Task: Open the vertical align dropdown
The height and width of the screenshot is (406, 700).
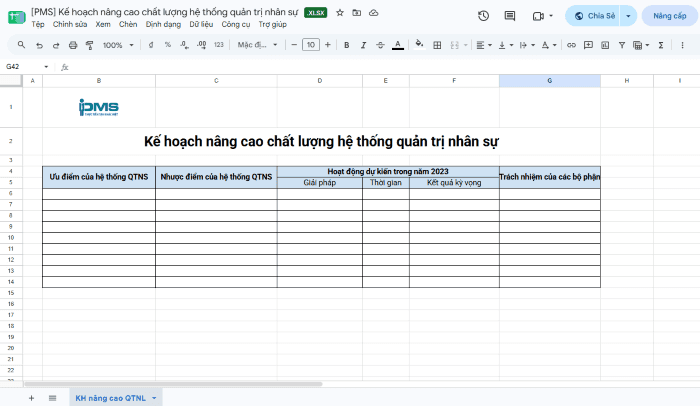Action: click(505, 45)
